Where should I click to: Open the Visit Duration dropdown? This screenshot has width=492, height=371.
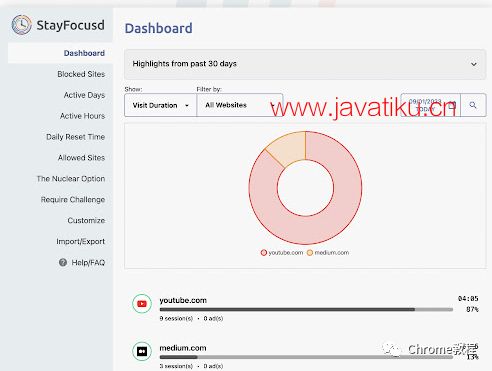click(x=160, y=105)
